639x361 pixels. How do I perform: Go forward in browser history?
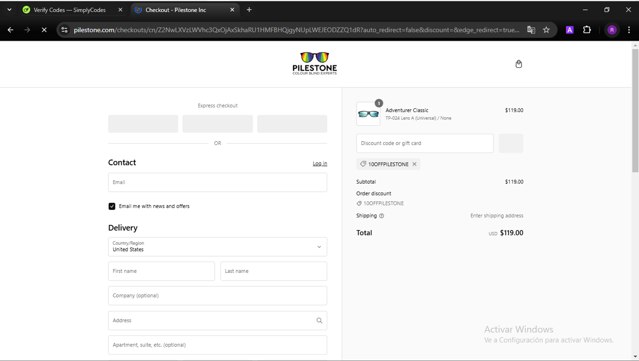tap(27, 30)
